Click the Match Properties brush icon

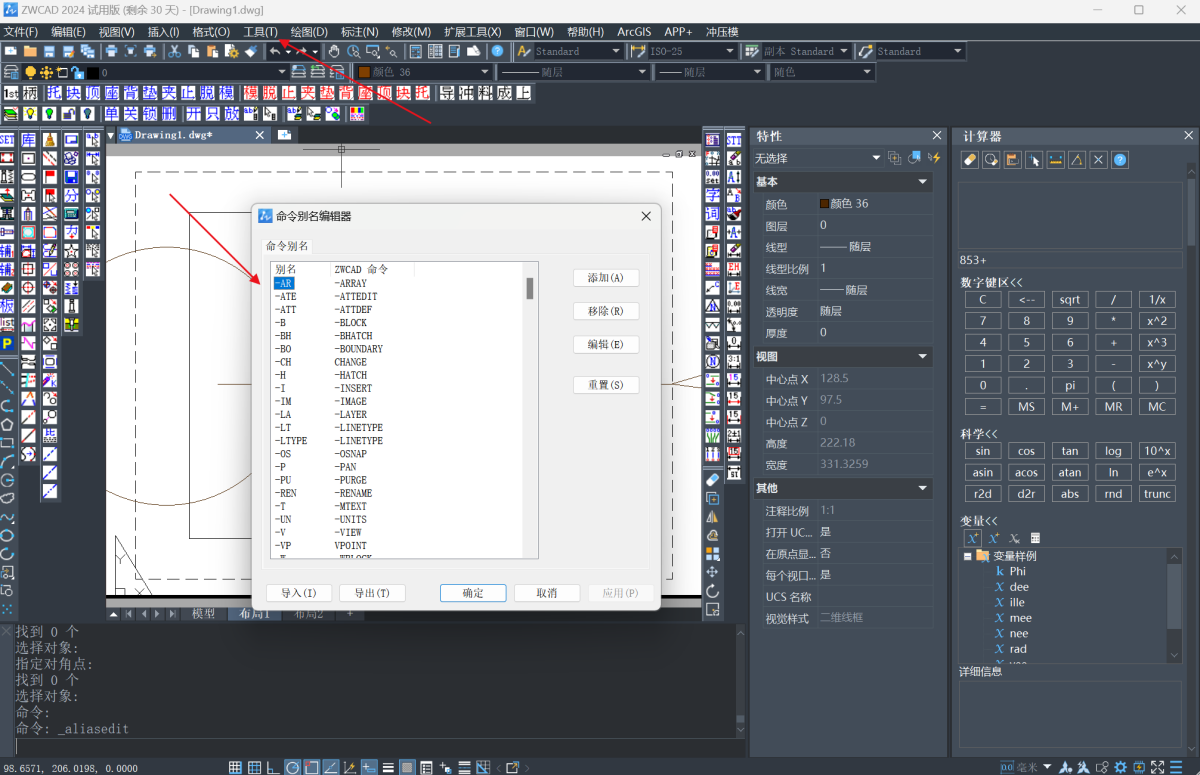coord(251,51)
